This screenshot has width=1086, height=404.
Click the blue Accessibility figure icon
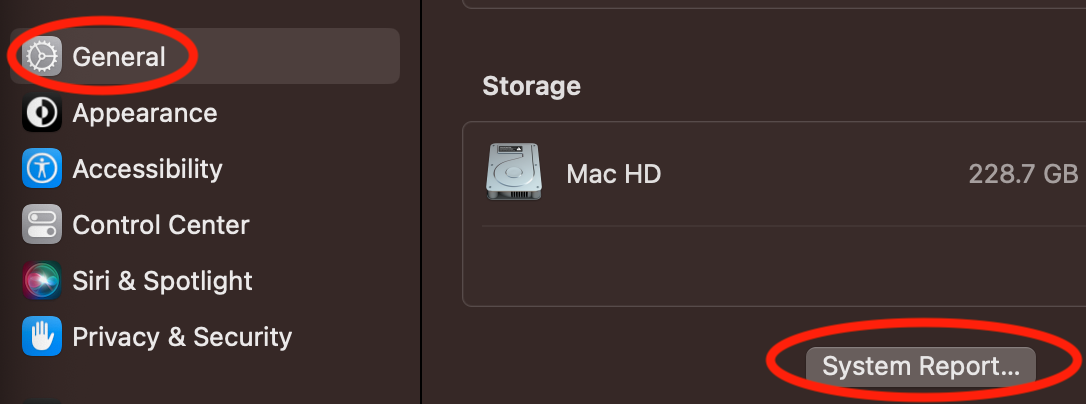(x=42, y=169)
